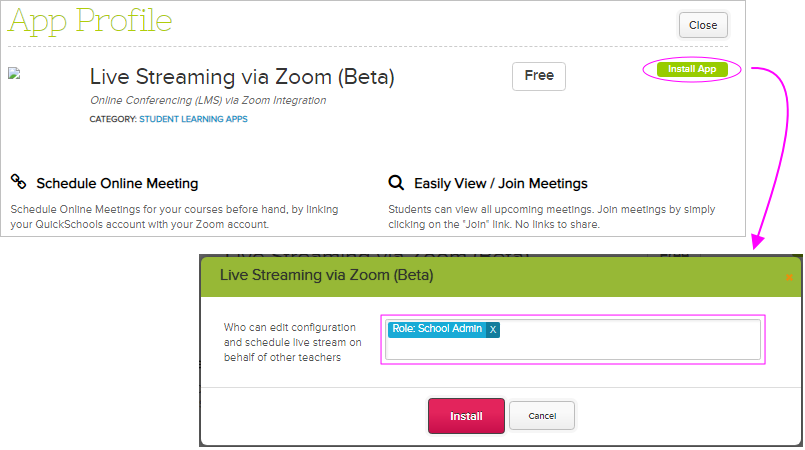This screenshot has height=450, width=805.
Task: Cancel the installation dialog
Action: 542,416
